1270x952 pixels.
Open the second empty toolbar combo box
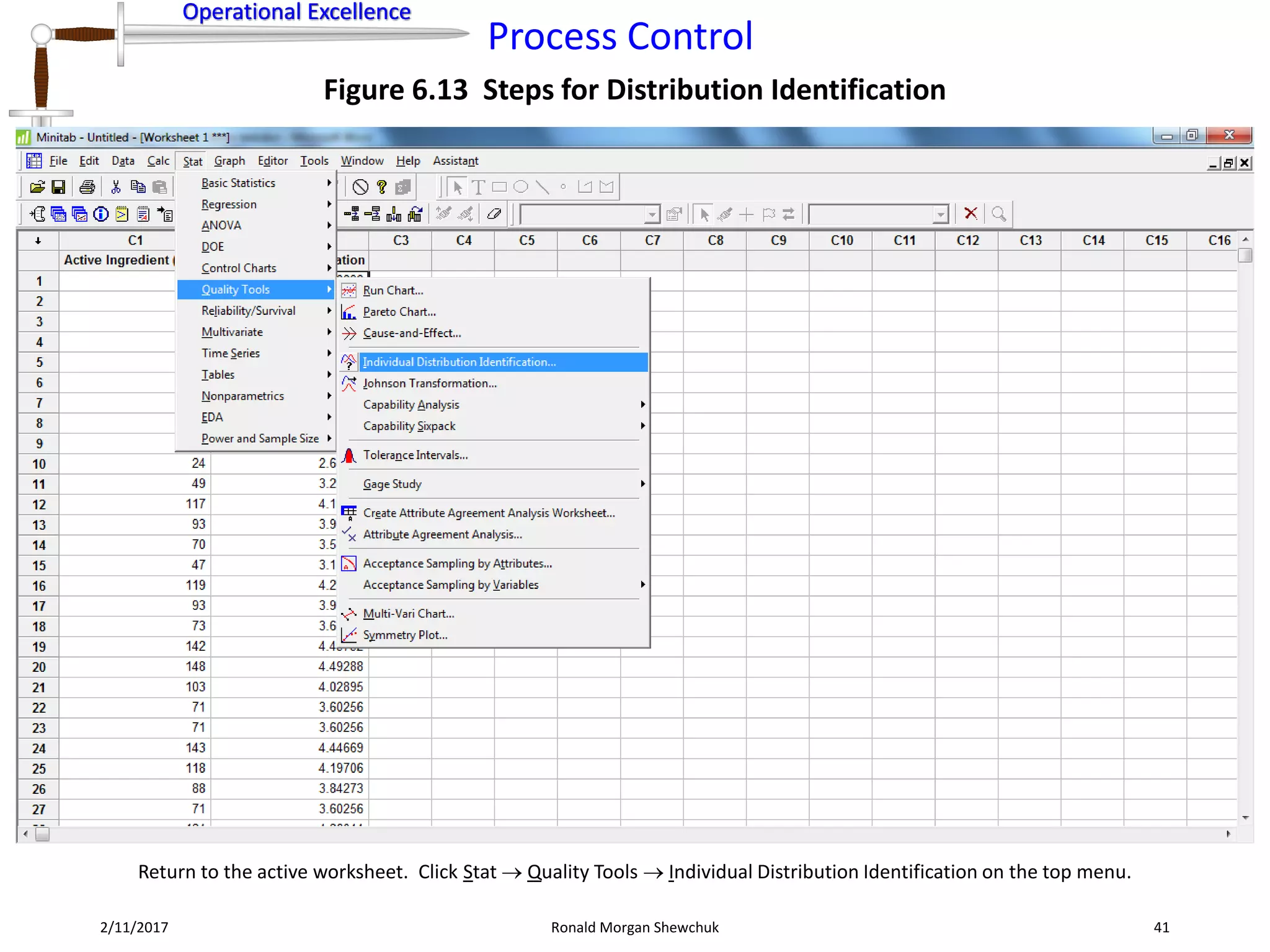(x=941, y=214)
